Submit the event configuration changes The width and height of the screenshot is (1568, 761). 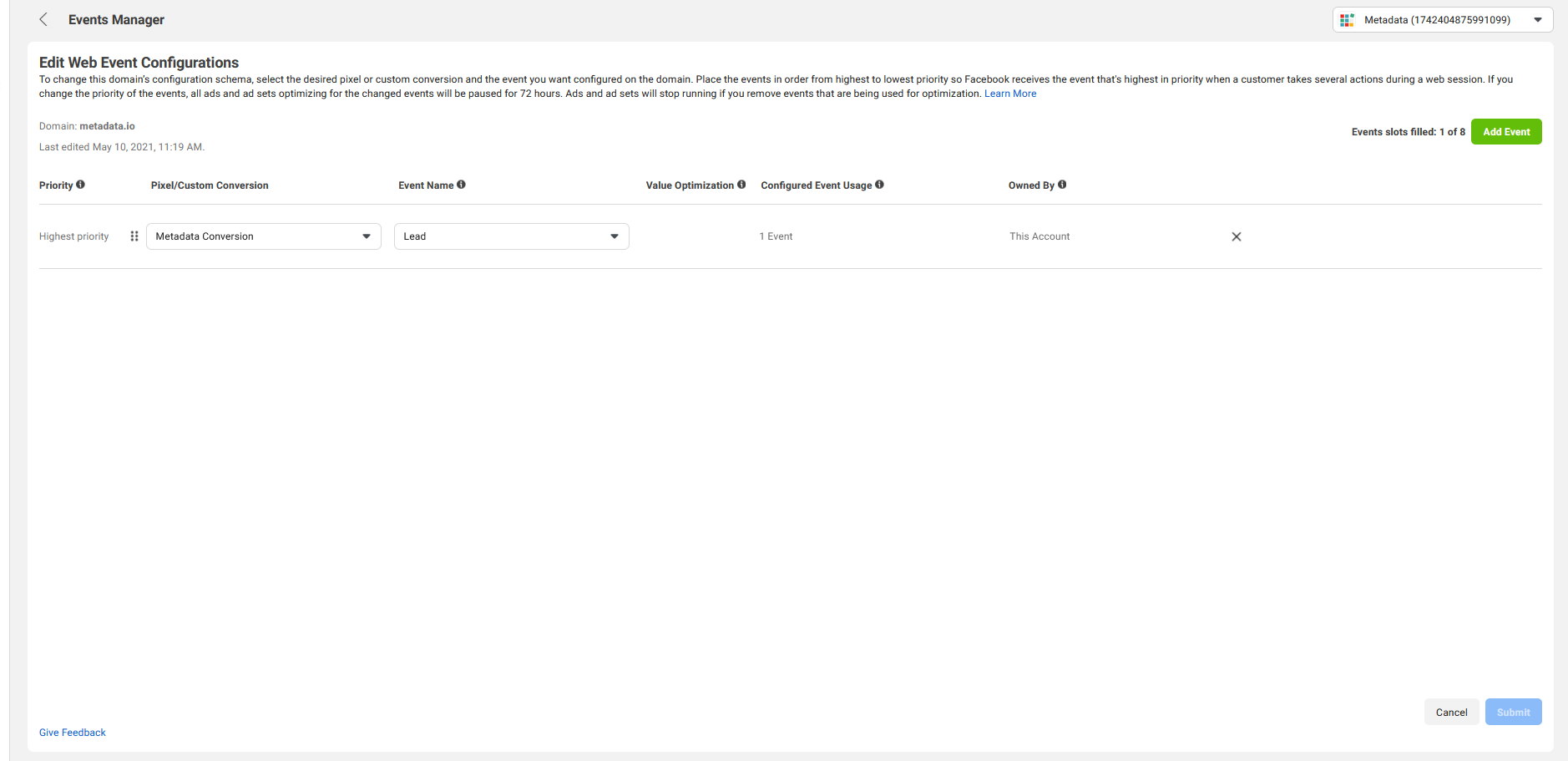(x=1513, y=713)
